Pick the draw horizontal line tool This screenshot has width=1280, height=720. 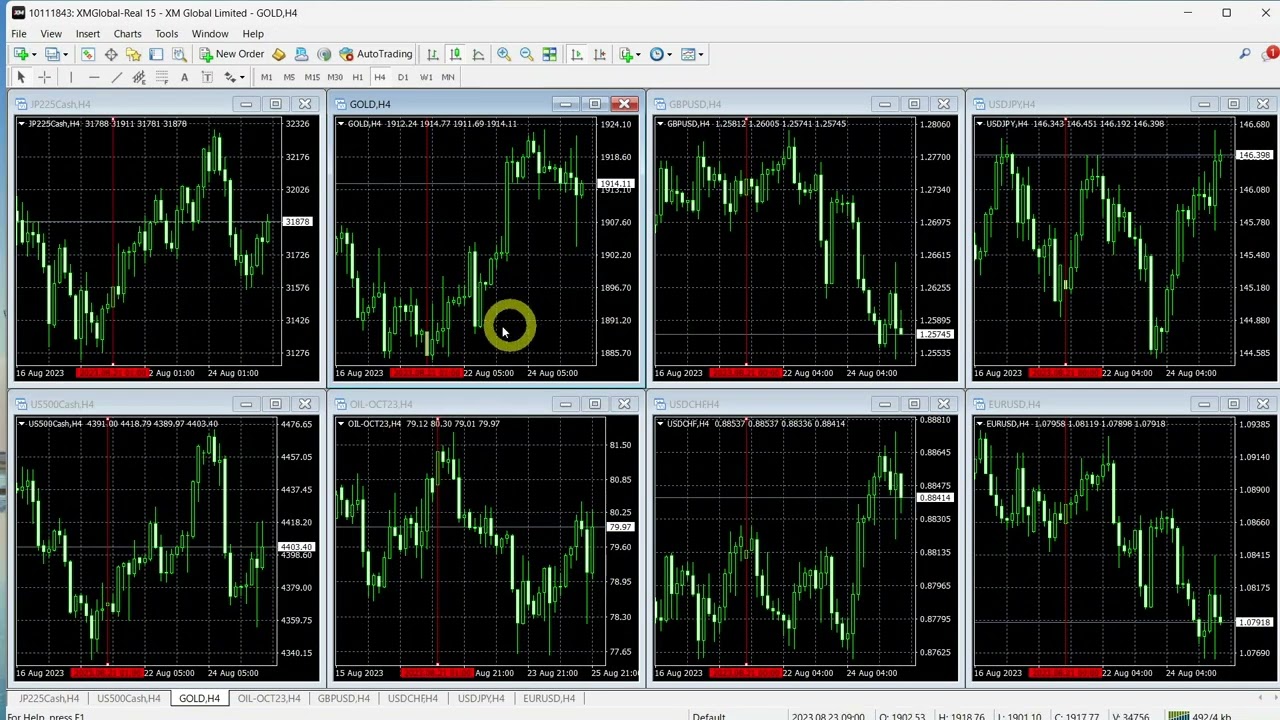pyautogui.click(x=94, y=77)
